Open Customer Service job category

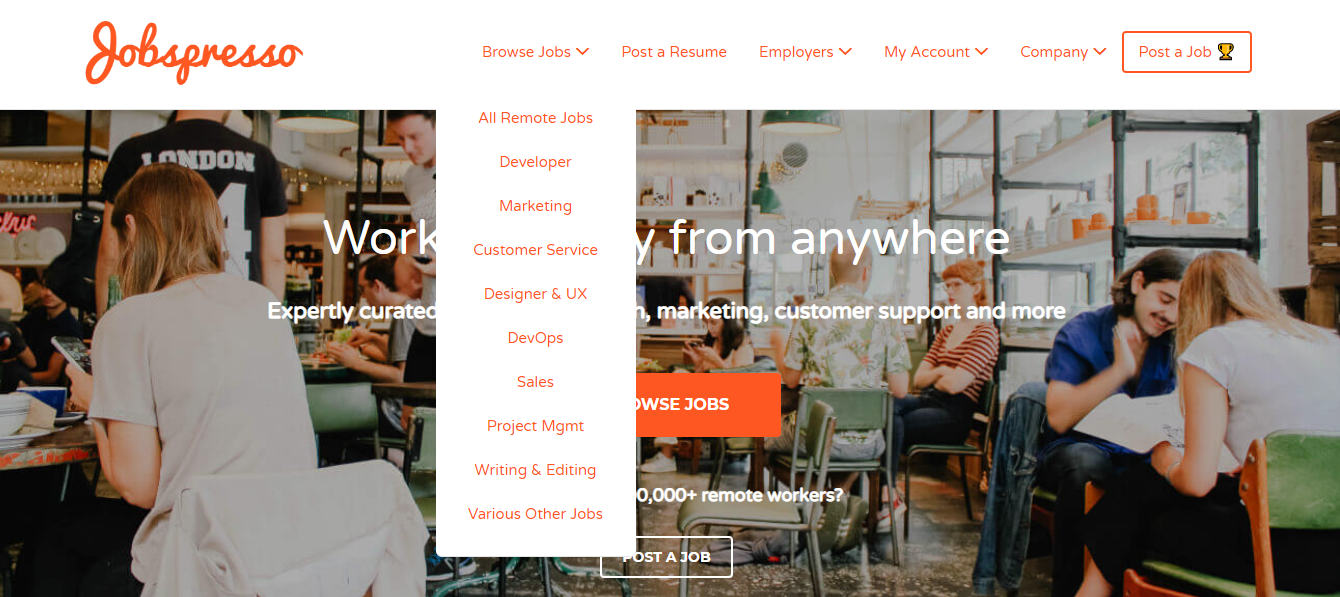(536, 250)
